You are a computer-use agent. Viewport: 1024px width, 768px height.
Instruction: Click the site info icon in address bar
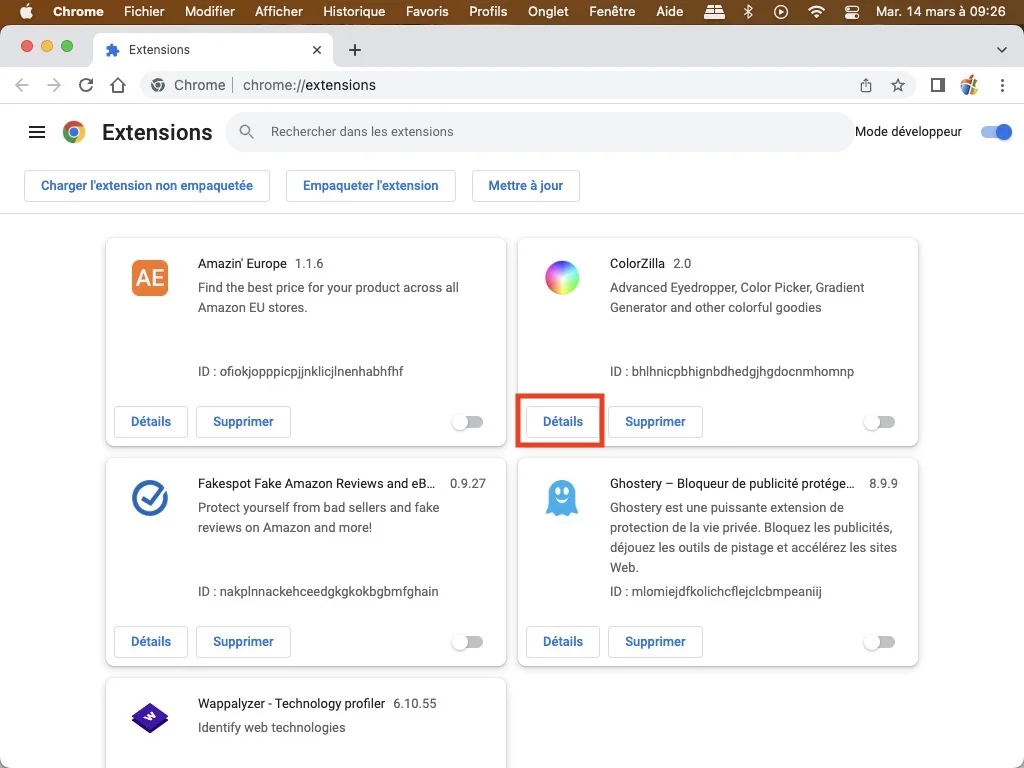[x=158, y=85]
